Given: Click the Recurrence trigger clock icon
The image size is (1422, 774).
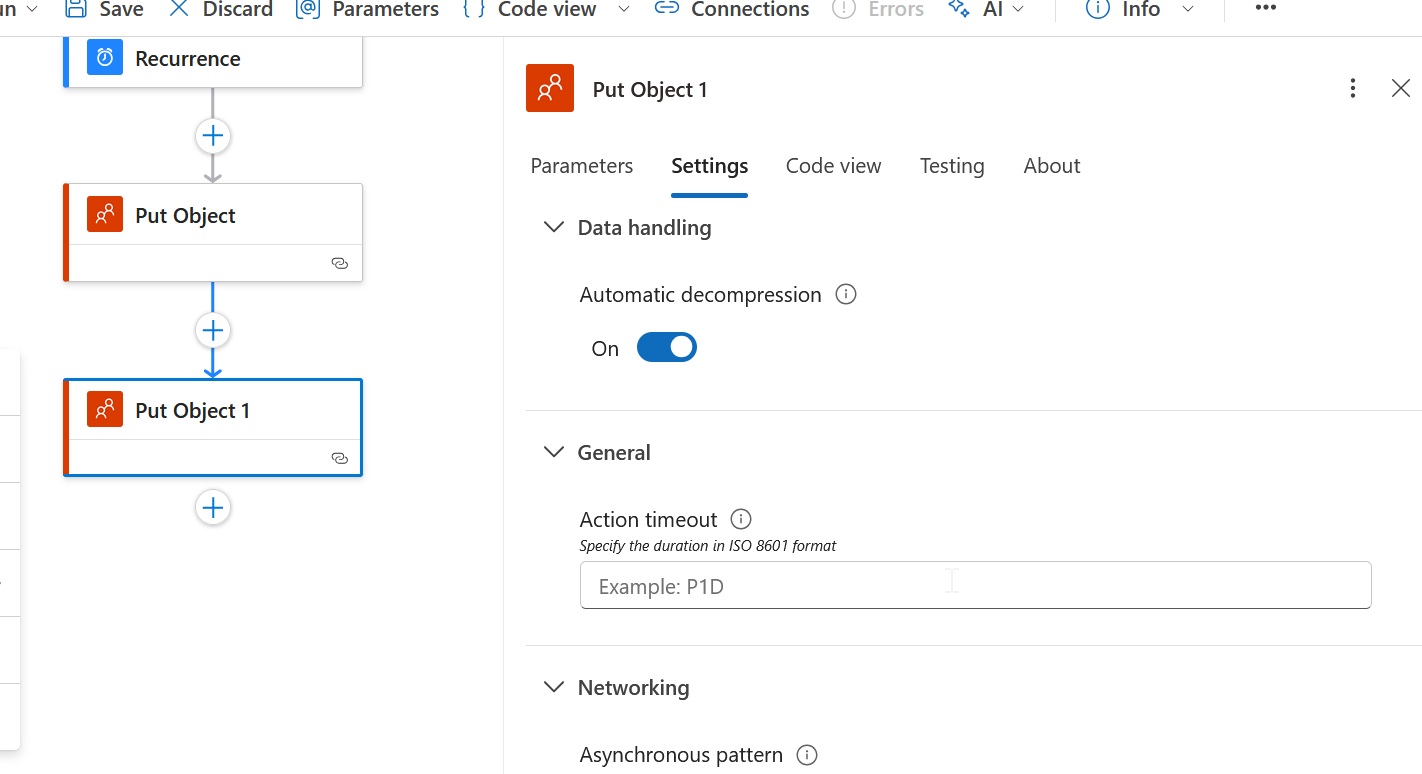Looking at the screenshot, I should coord(104,58).
